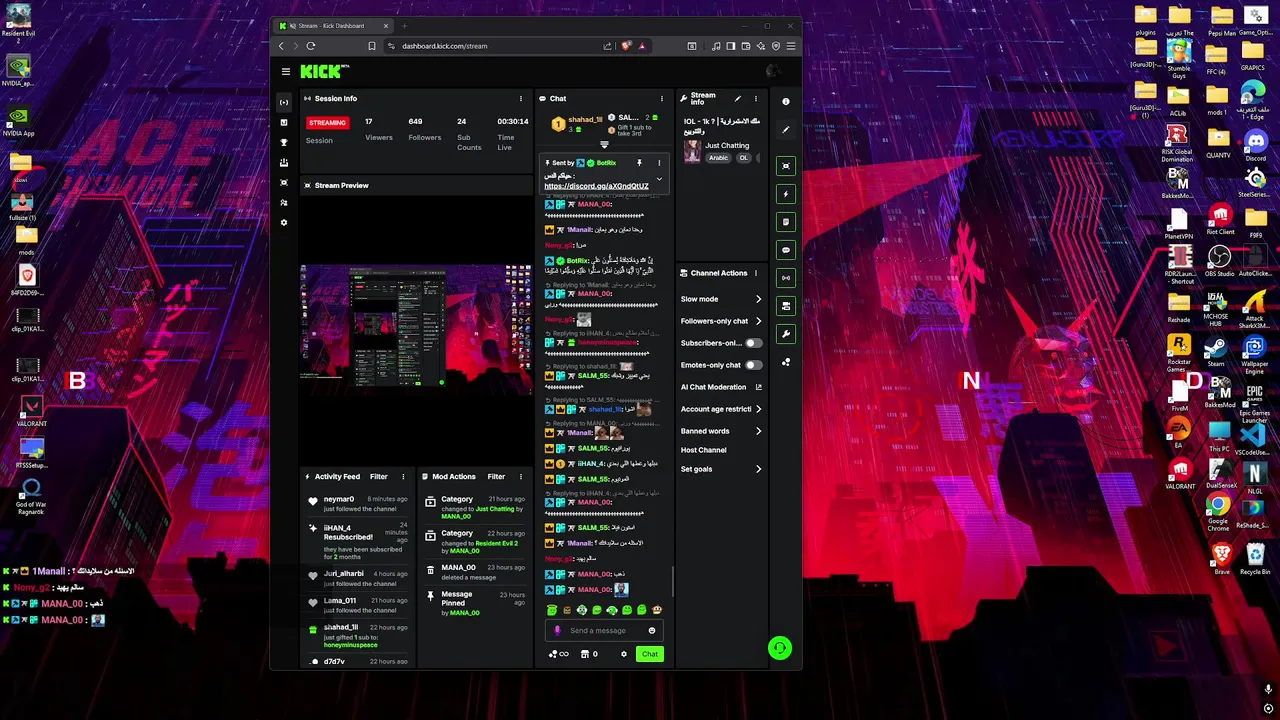This screenshot has width=1280, height=720.
Task: Open the Brave browser main menu
Action: (x=791, y=46)
